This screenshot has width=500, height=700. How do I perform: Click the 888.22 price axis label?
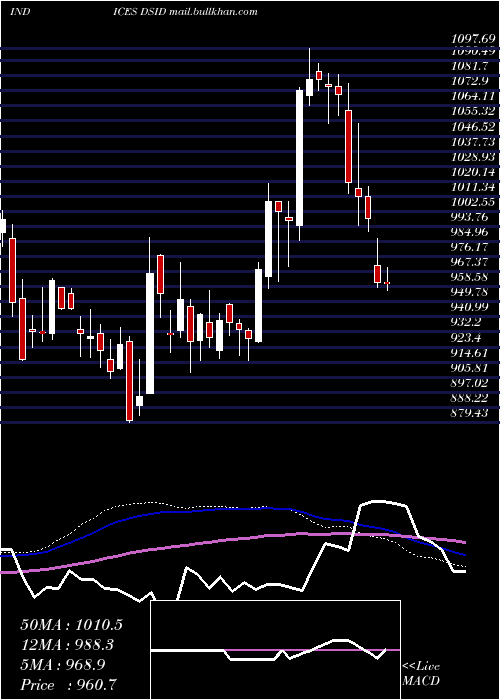470,398
